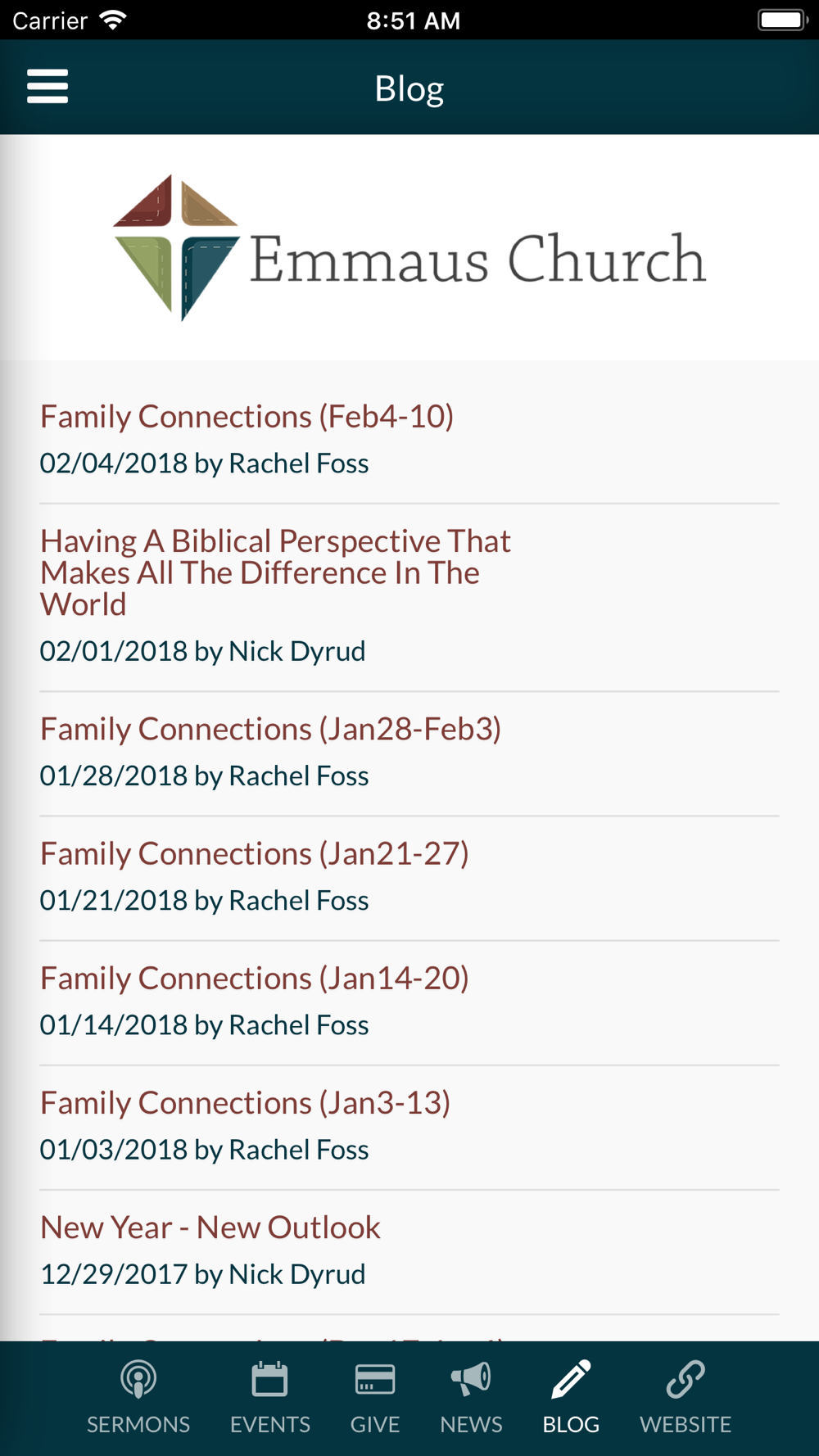Tap the Emmaus Church banner text
The width and height of the screenshot is (819, 1456).
pos(477,259)
